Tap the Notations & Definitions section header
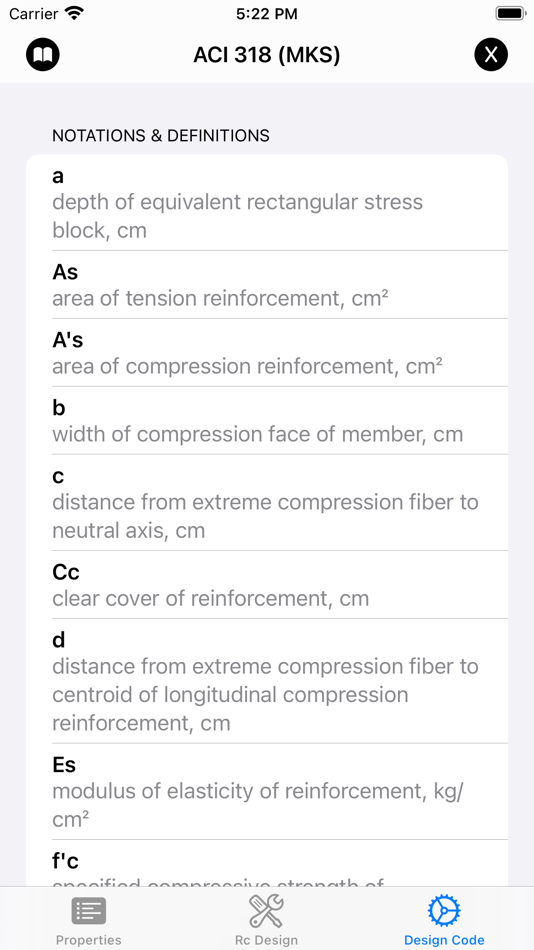 [161, 135]
